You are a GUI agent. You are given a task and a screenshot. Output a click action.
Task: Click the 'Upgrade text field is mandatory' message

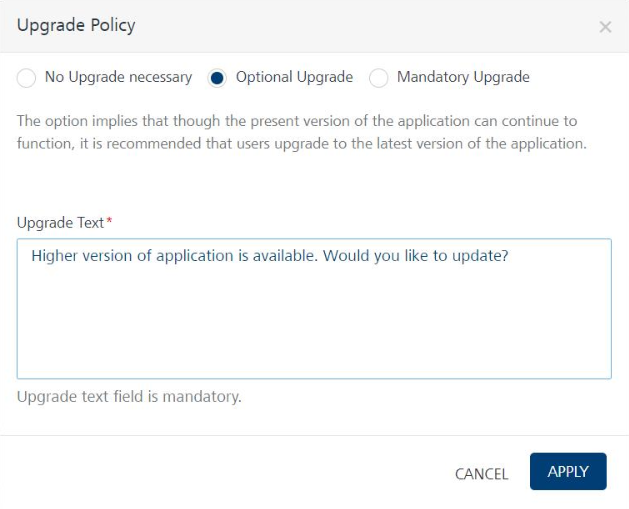(129, 397)
